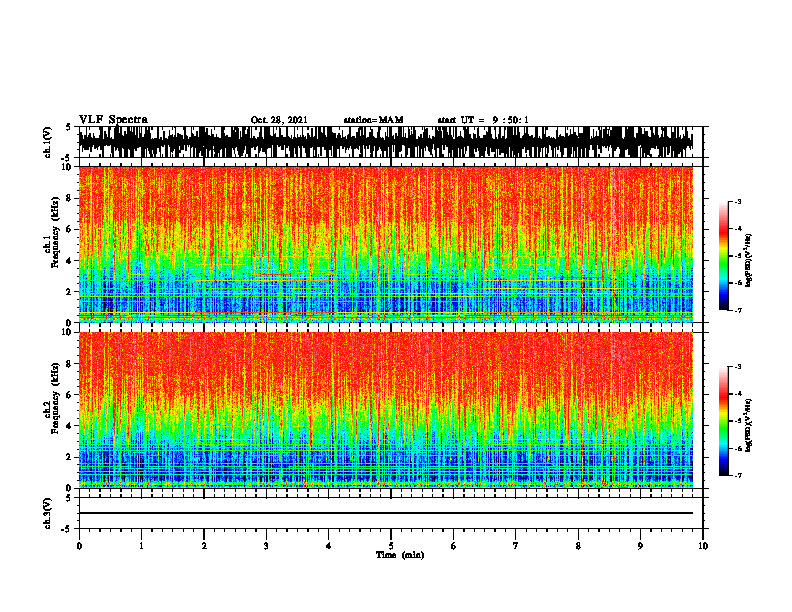Click the ch.1 spectrogram panel
The width and height of the screenshot is (792, 612).
pos(385,244)
